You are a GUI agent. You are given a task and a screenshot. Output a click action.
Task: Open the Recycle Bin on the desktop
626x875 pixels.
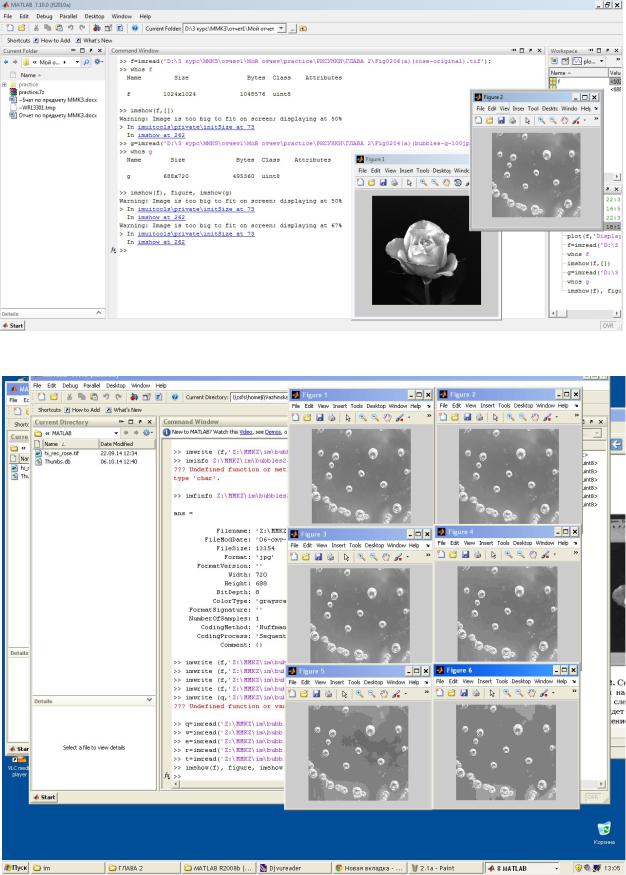coord(604,831)
